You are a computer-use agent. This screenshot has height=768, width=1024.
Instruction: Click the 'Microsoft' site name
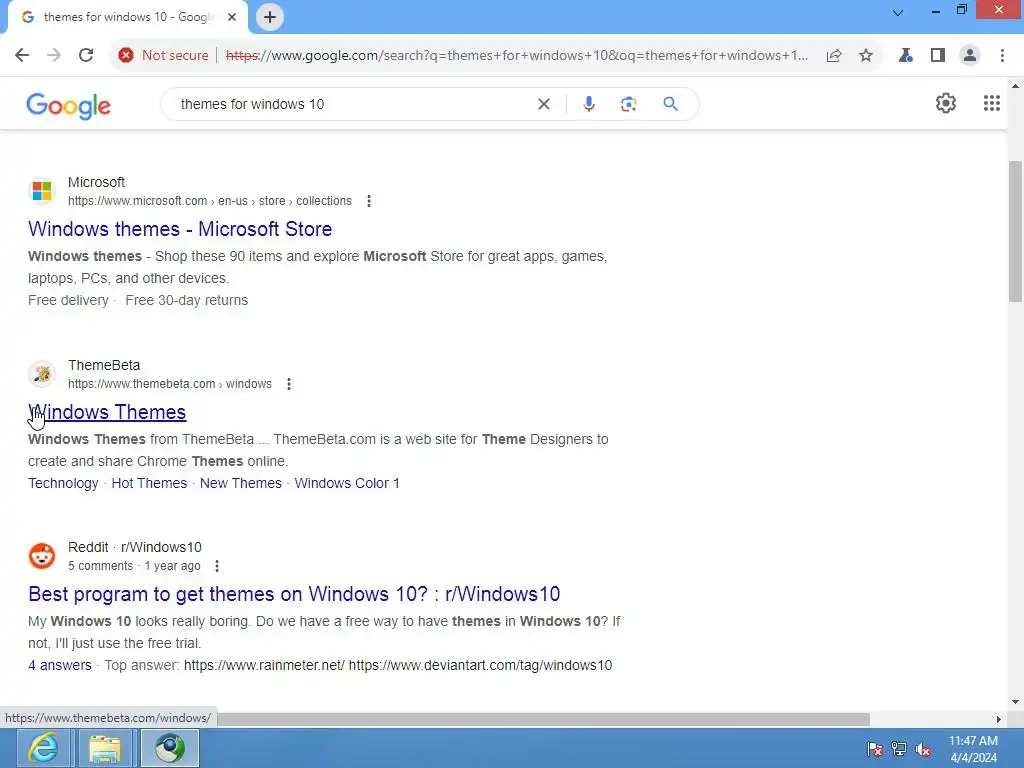coord(96,182)
